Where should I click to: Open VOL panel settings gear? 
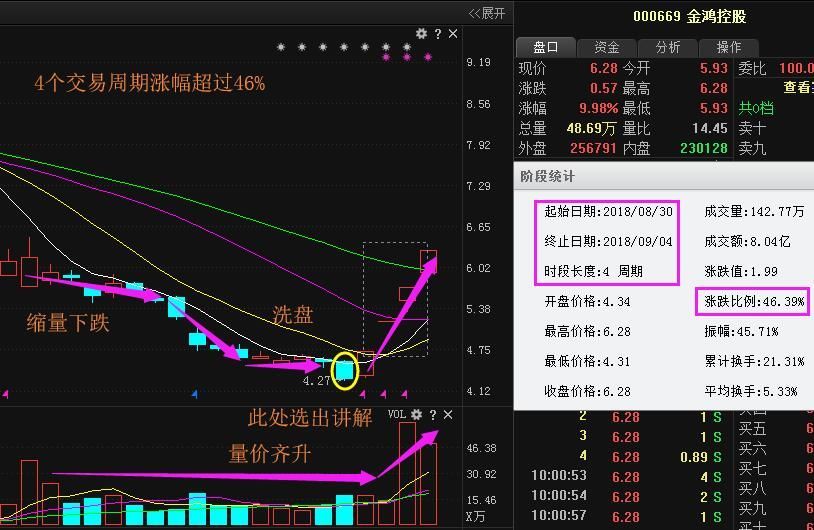[416, 414]
